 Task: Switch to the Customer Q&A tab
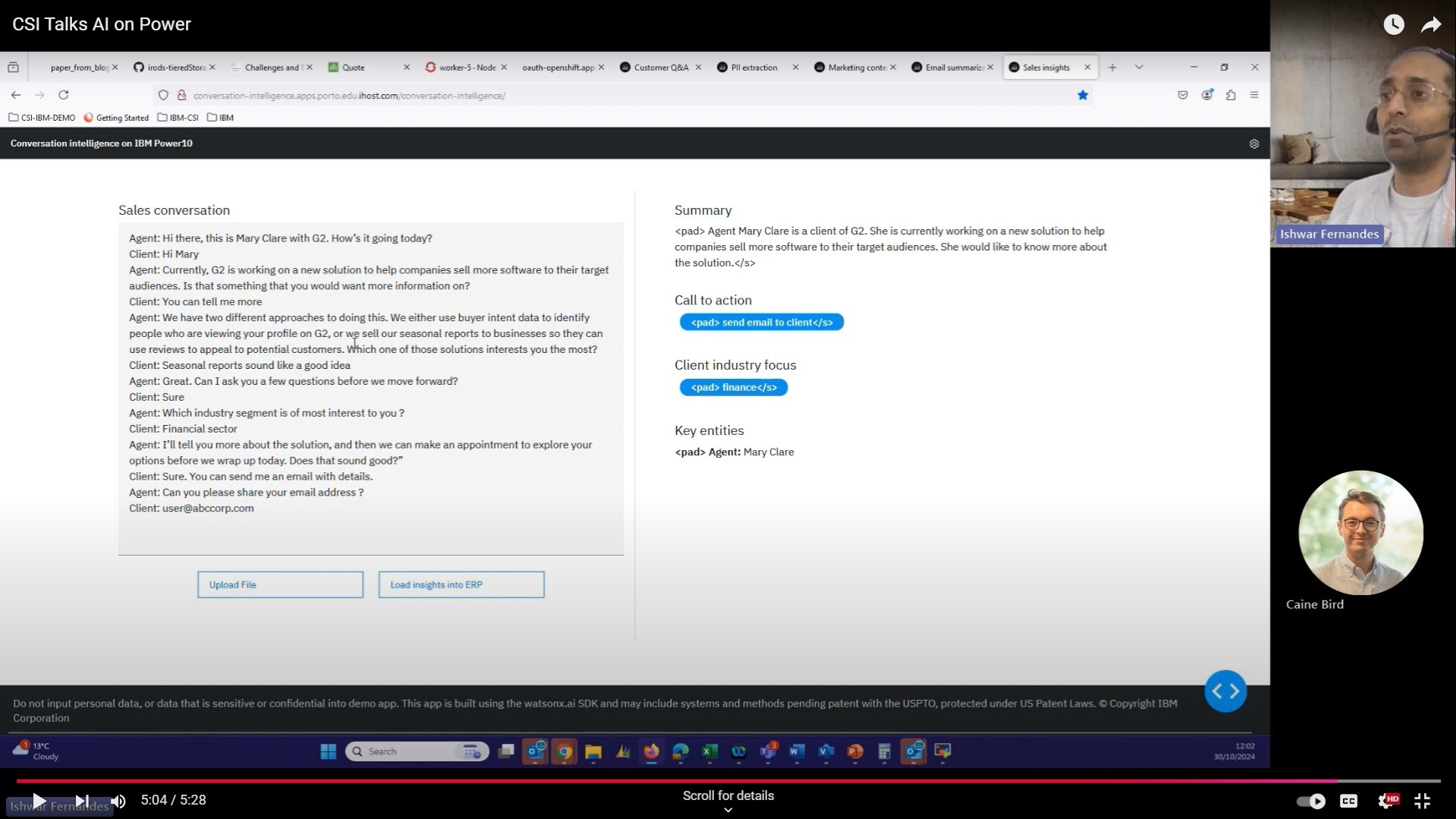661,68
